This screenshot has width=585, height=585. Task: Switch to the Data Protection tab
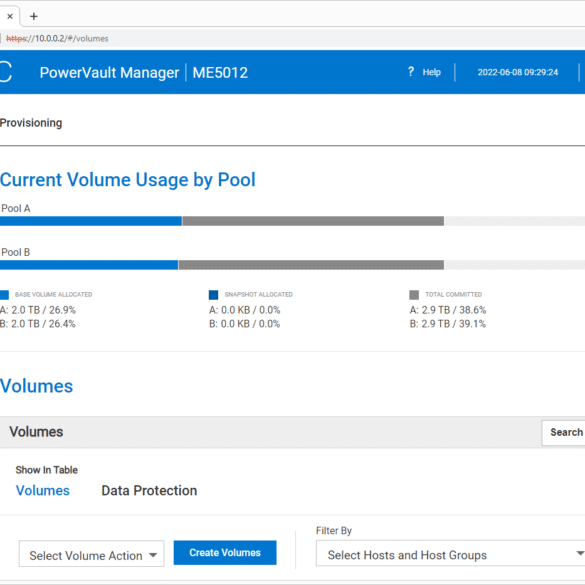[149, 491]
